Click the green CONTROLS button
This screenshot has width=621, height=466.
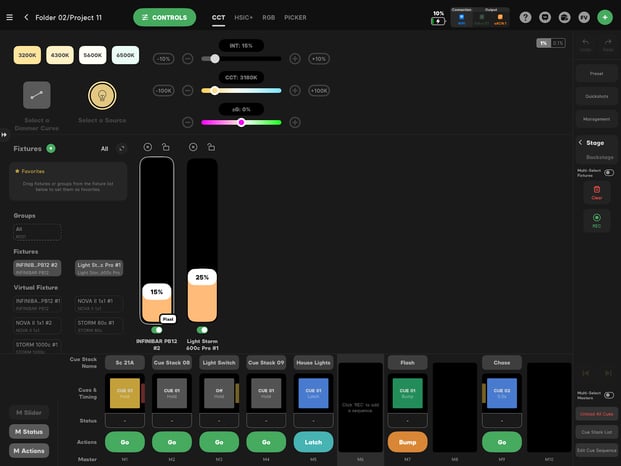164,17
